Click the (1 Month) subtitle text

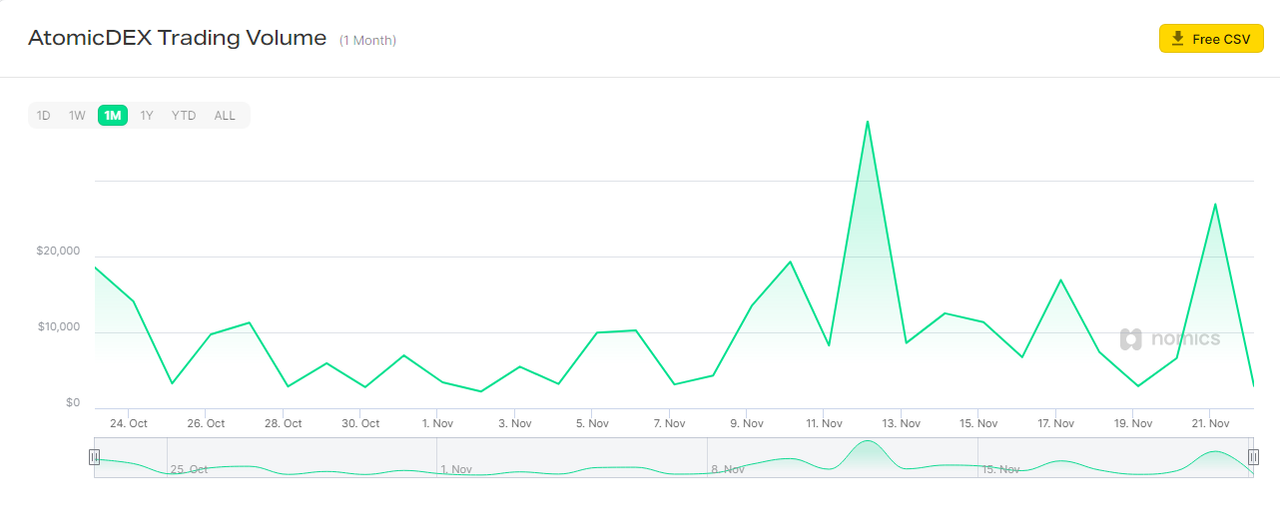point(368,40)
